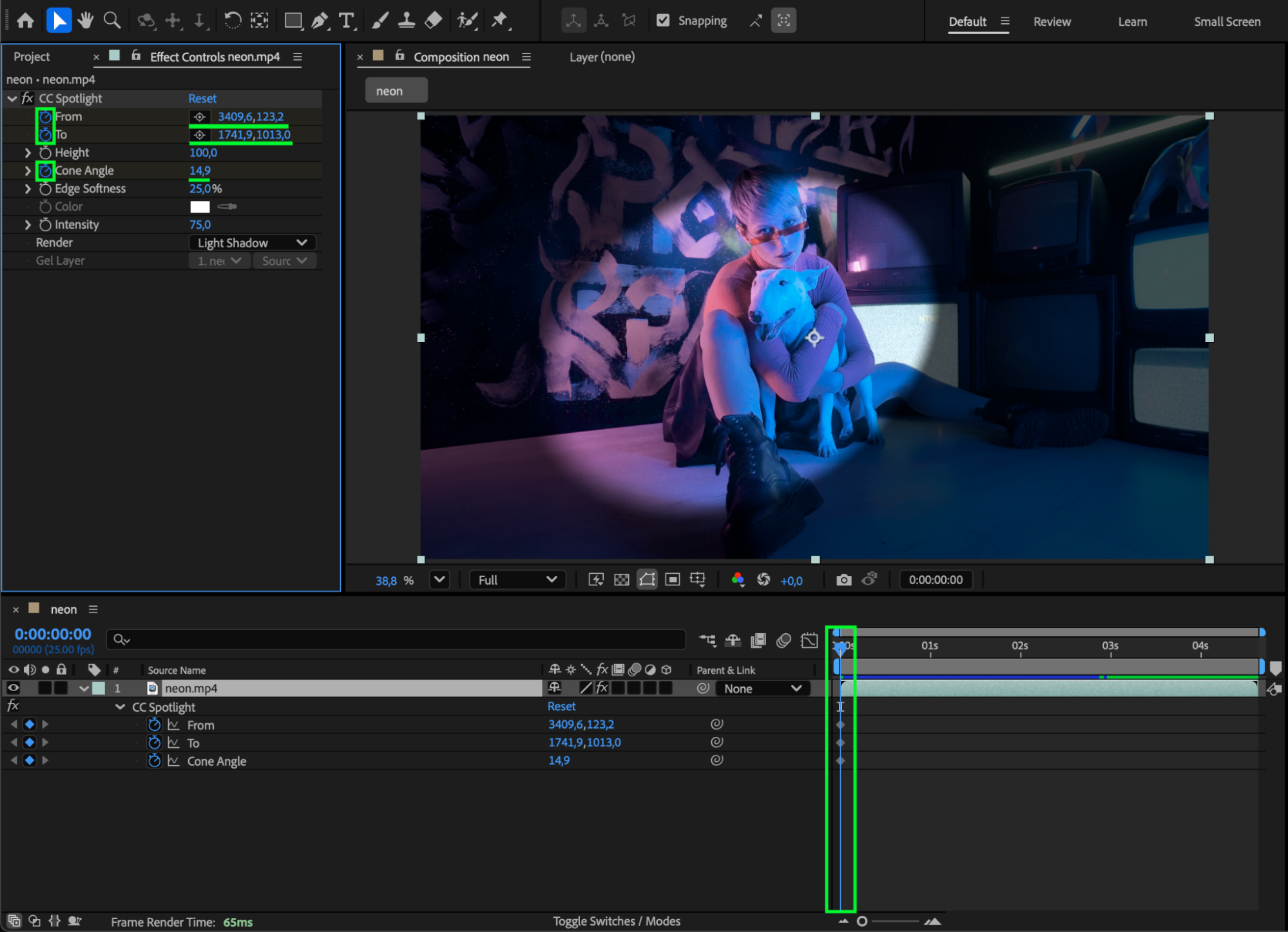1288x932 pixels.
Task: Select the Puppet Pin tool
Action: 499,21
